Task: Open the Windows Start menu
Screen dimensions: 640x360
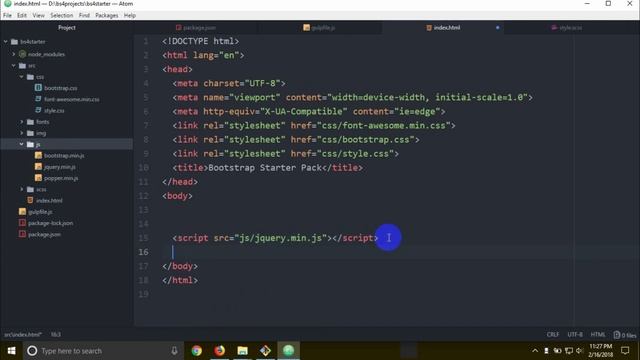Action: pos(11,351)
